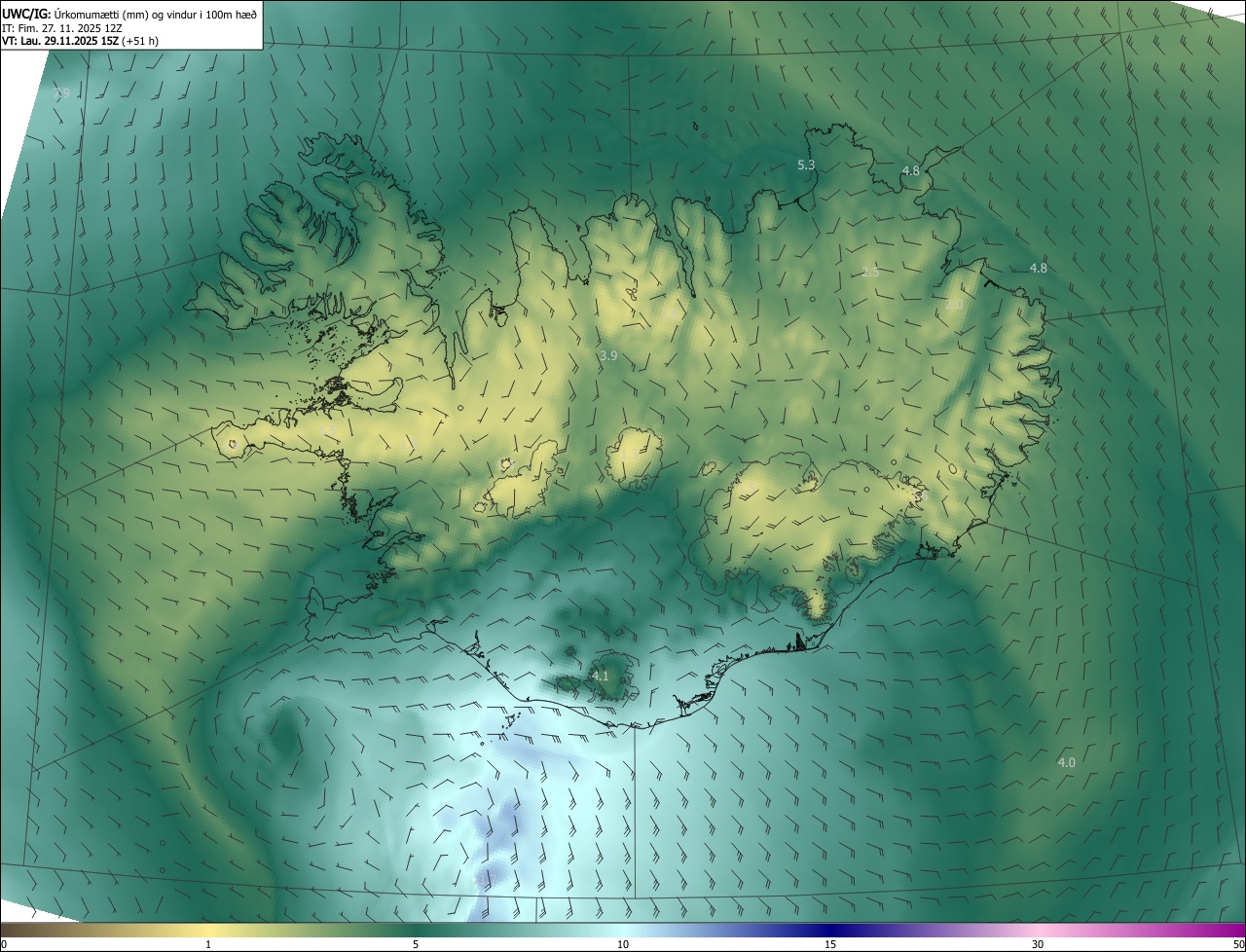Click the '15' tick on the color scale
Image resolution: width=1246 pixels, height=952 pixels.
coord(830,944)
